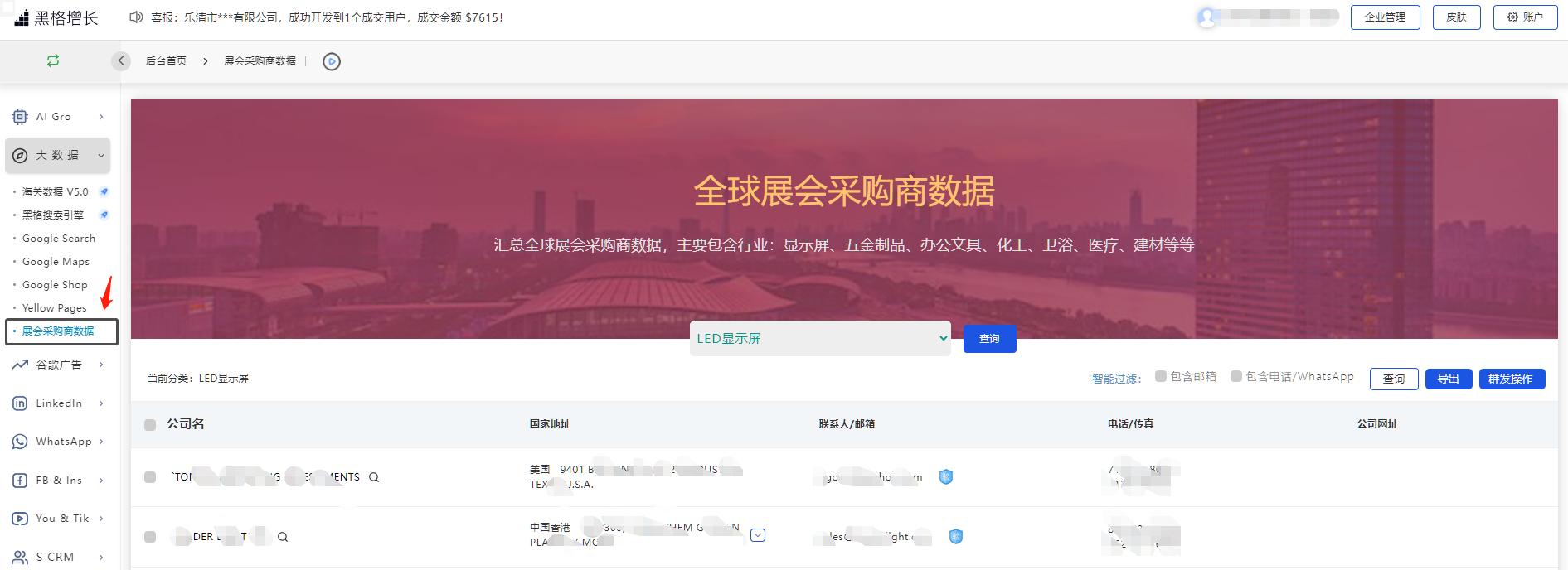The image size is (1568, 570).
Task: Open Google Maps in the sidebar
Action: click(56, 261)
